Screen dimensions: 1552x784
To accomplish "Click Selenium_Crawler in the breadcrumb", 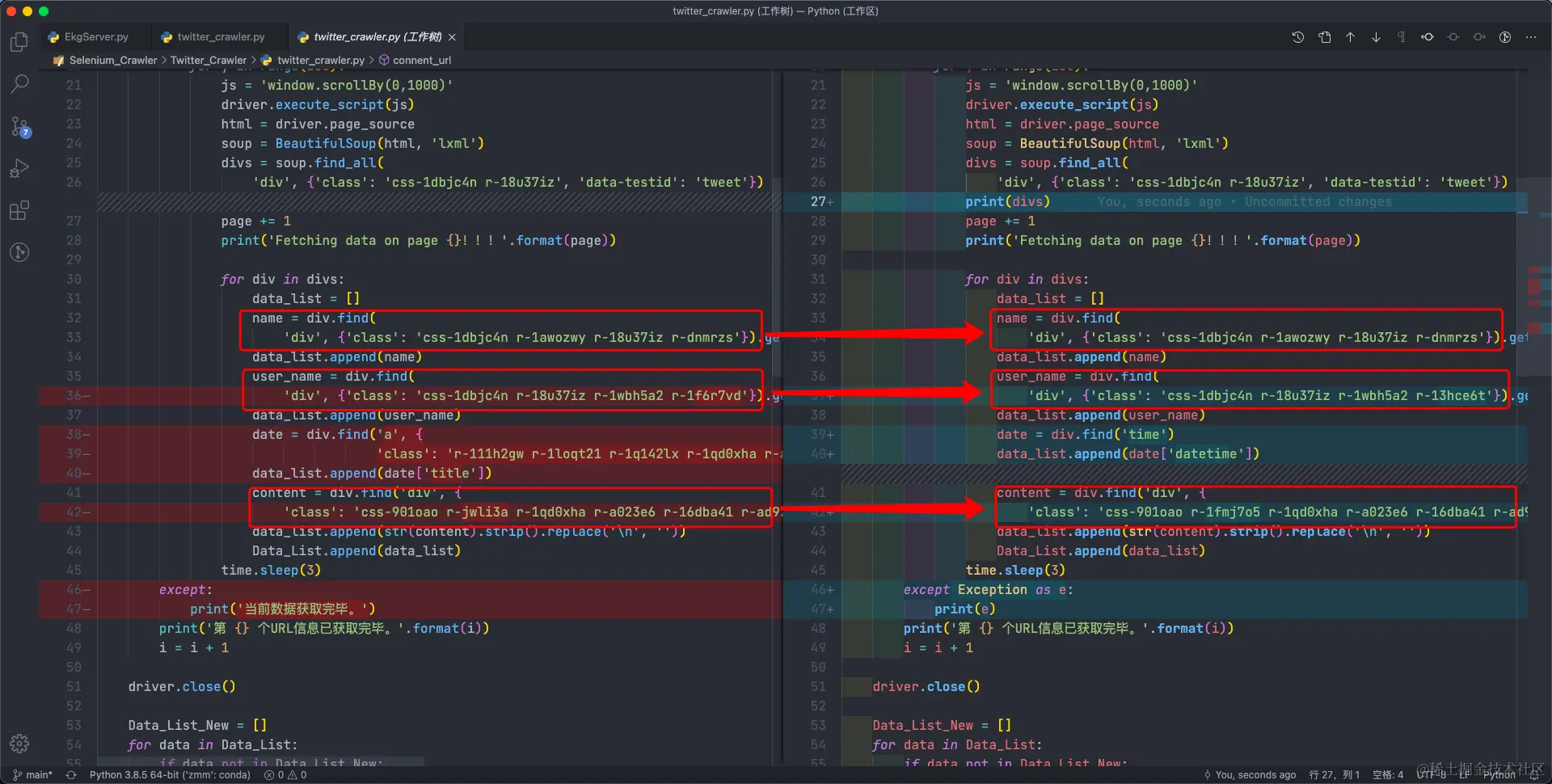I will coord(112,61).
